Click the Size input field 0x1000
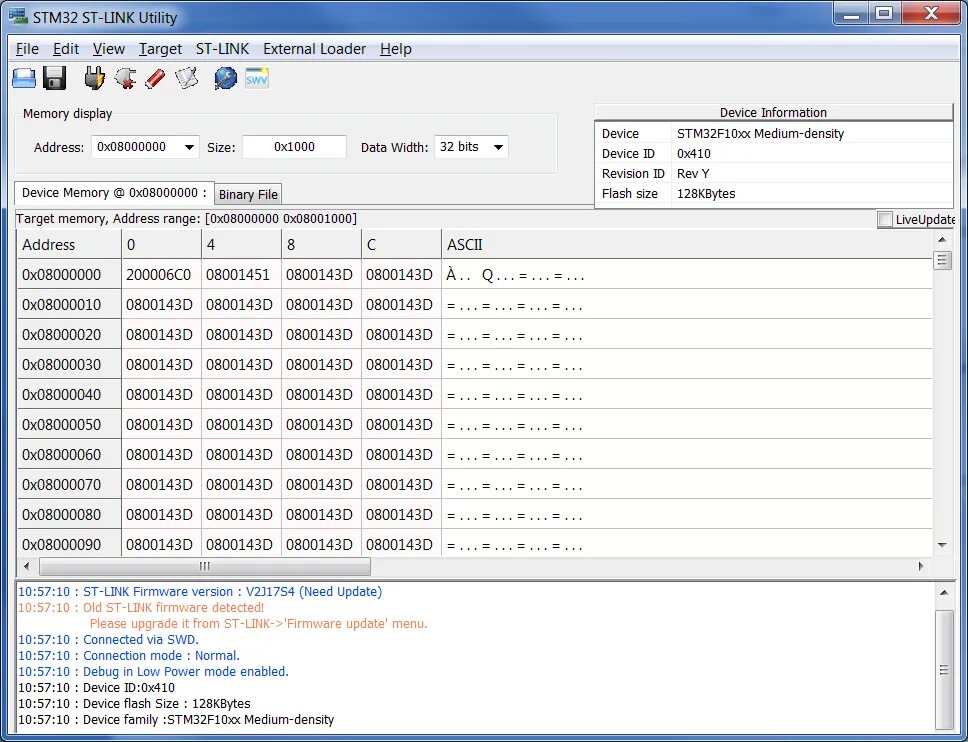Screen dimensions: 968x742 (294, 147)
